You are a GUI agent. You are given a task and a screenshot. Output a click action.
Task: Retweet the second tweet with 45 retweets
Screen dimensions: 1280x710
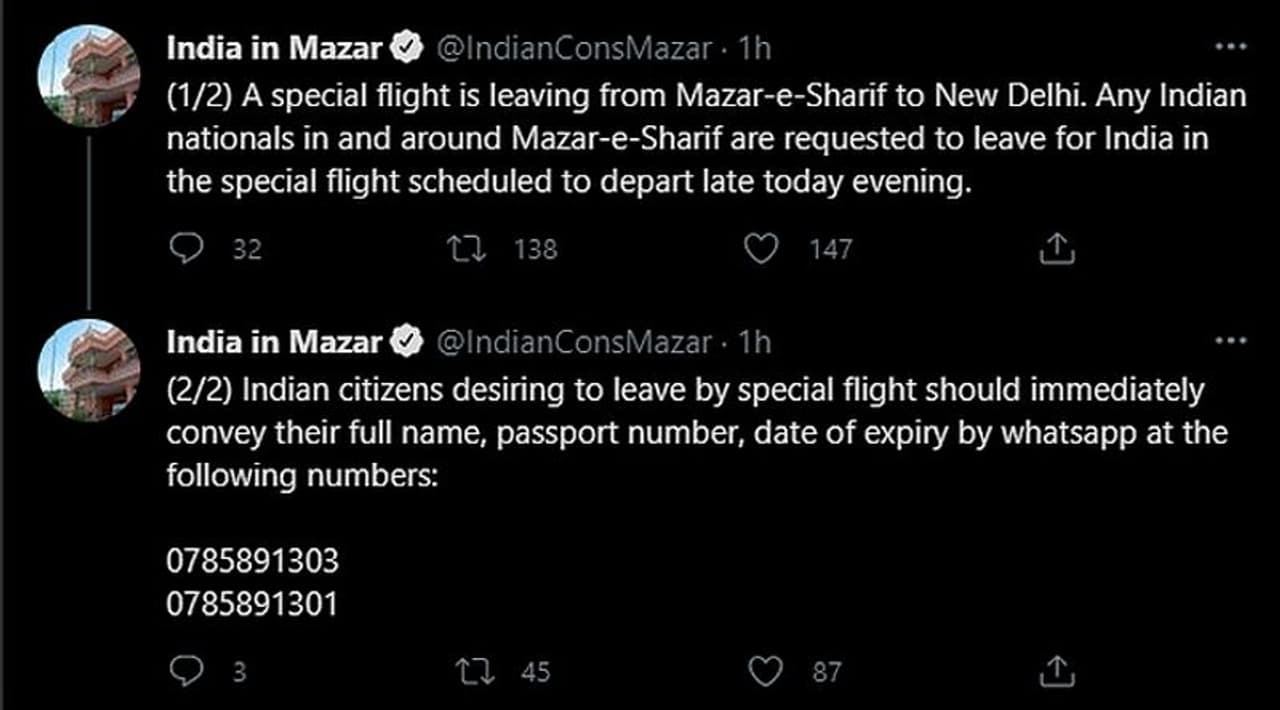click(470, 671)
